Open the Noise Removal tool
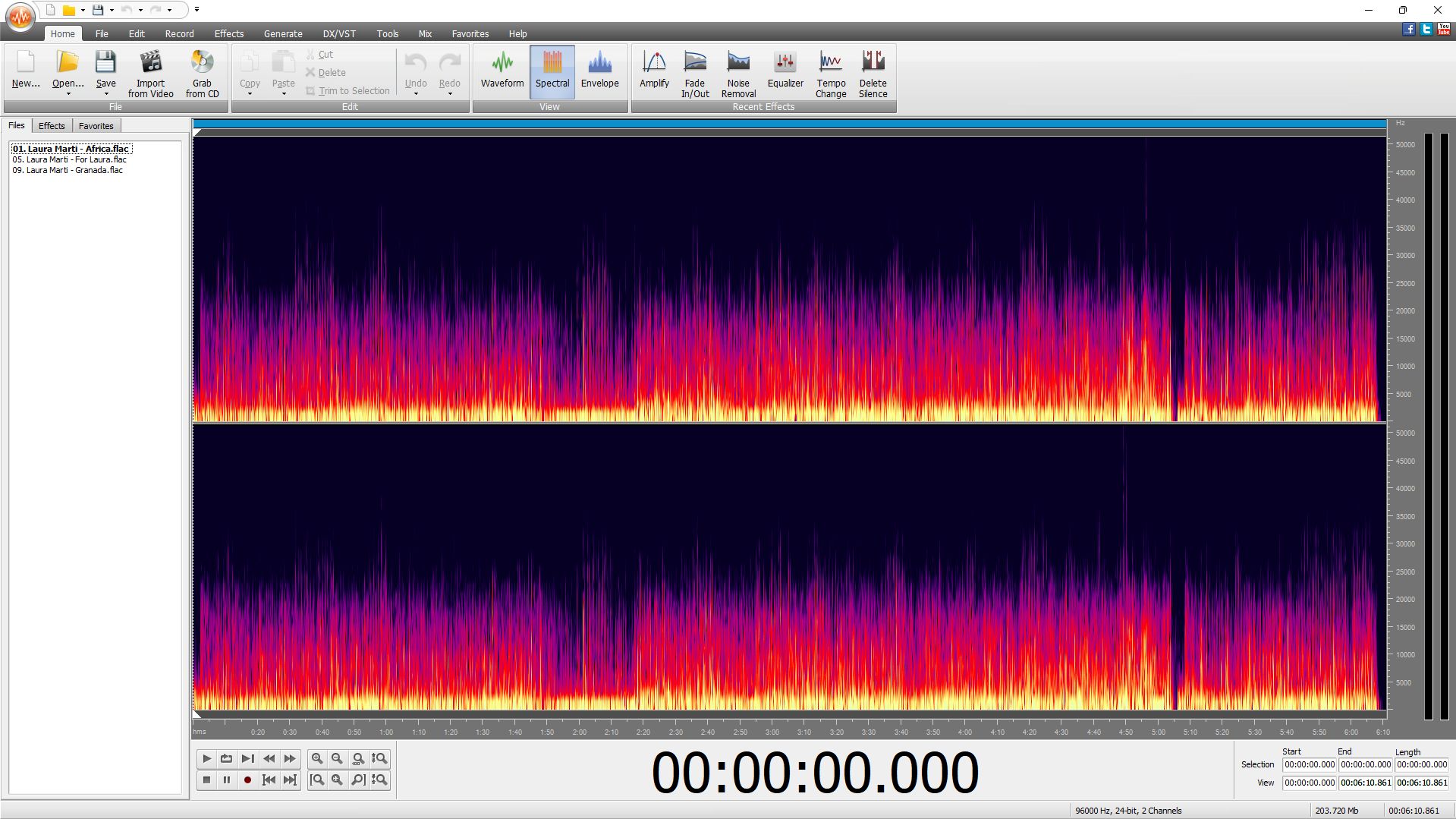Screen dimensions: 1456x819 pyautogui.click(x=737, y=73)
